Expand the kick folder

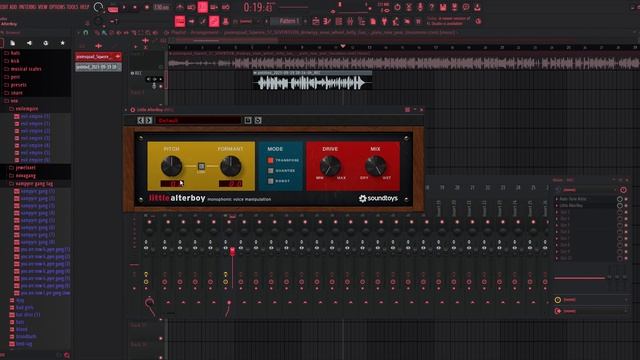[12, 61]
